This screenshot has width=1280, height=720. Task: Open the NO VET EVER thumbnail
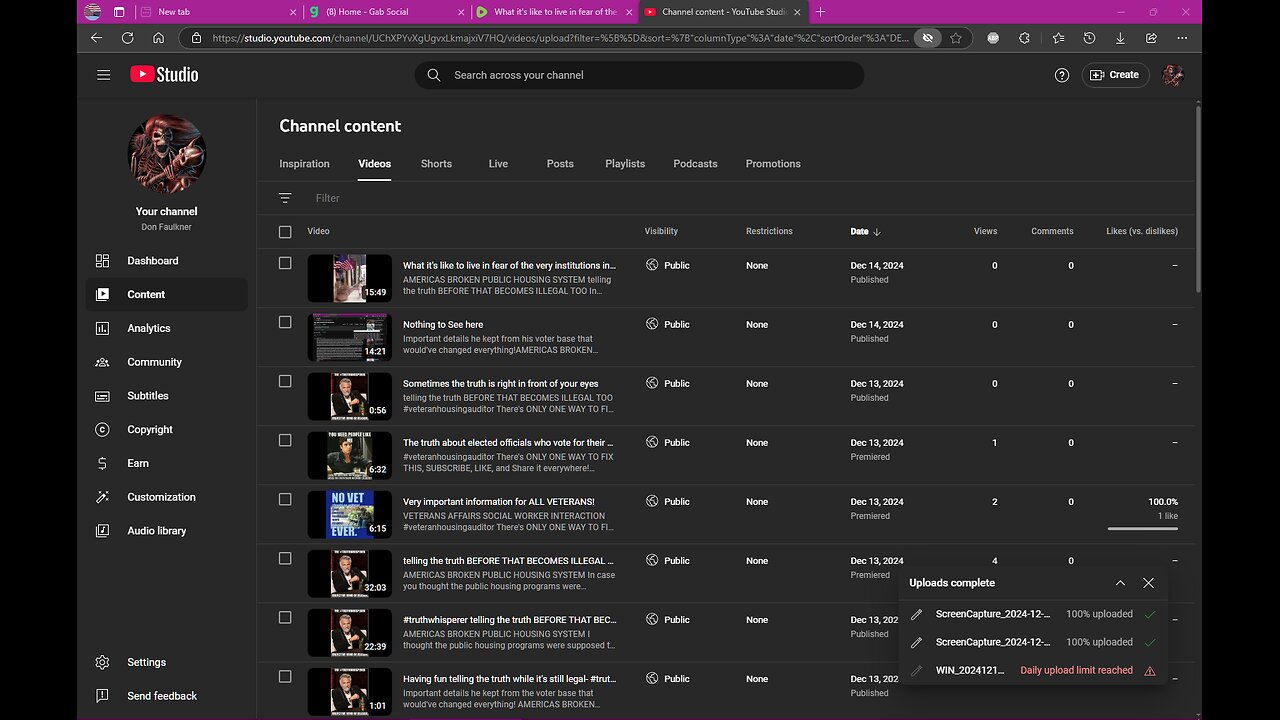pos(350,514)
